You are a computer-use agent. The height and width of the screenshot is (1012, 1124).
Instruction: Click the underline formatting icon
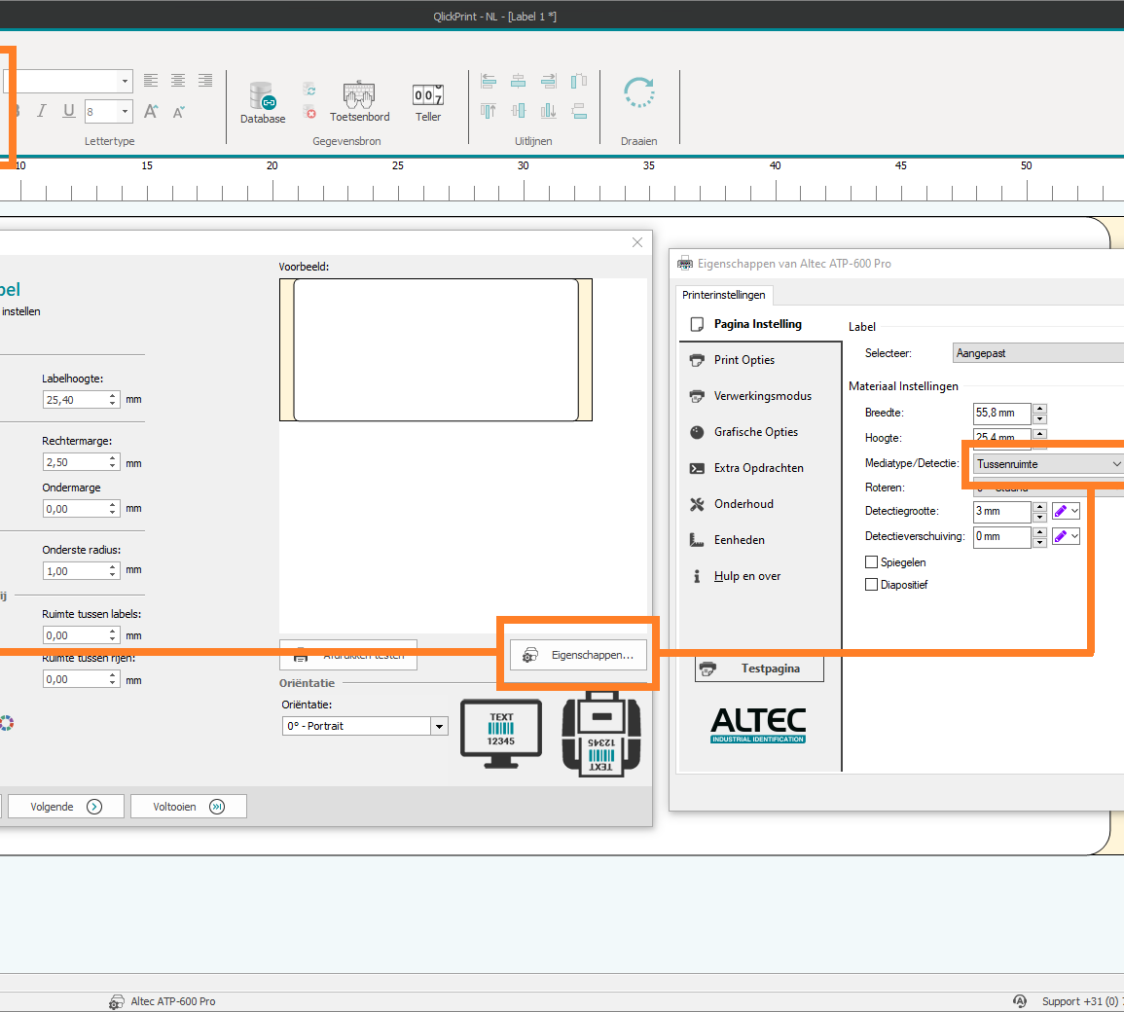[x=69, y=111]
